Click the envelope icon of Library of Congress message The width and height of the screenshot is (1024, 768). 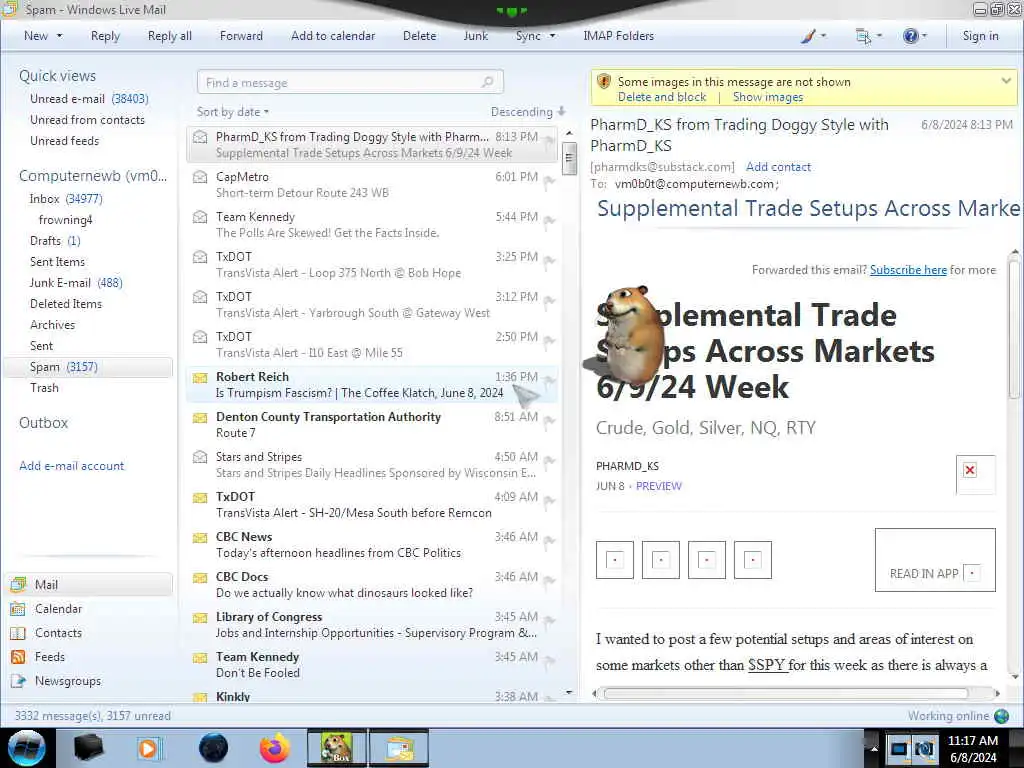pyautogui.click(x=200, y=618)
